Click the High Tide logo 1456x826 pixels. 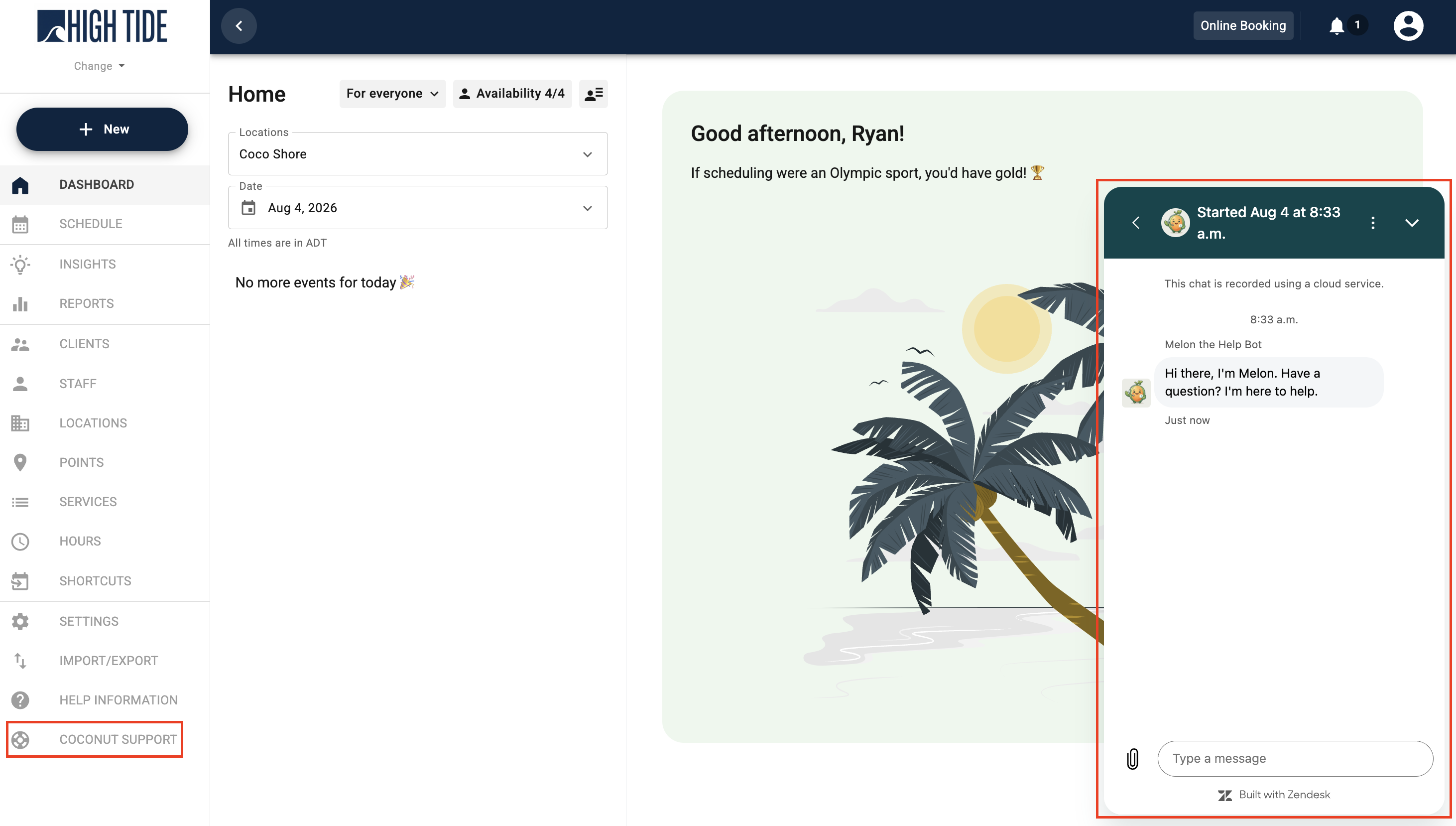click(x=102, y=26)
